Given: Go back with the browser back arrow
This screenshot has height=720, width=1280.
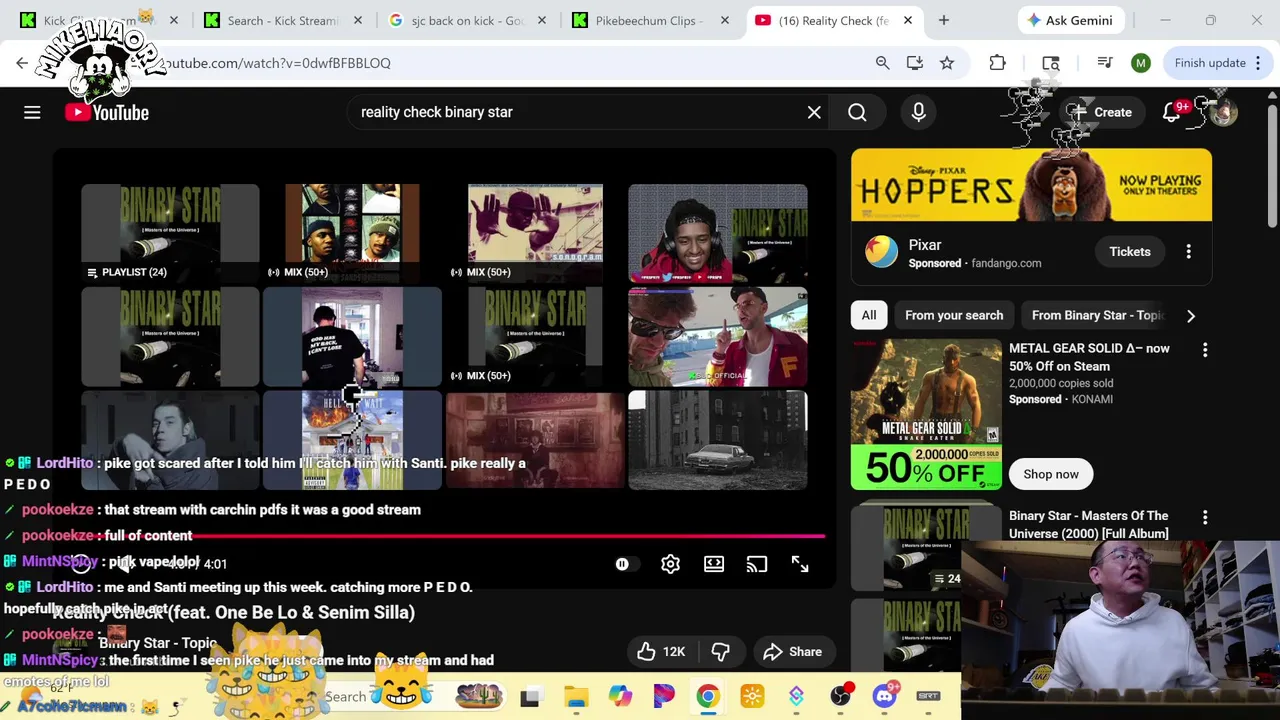Looking at the screenshot, I should 22,63.
